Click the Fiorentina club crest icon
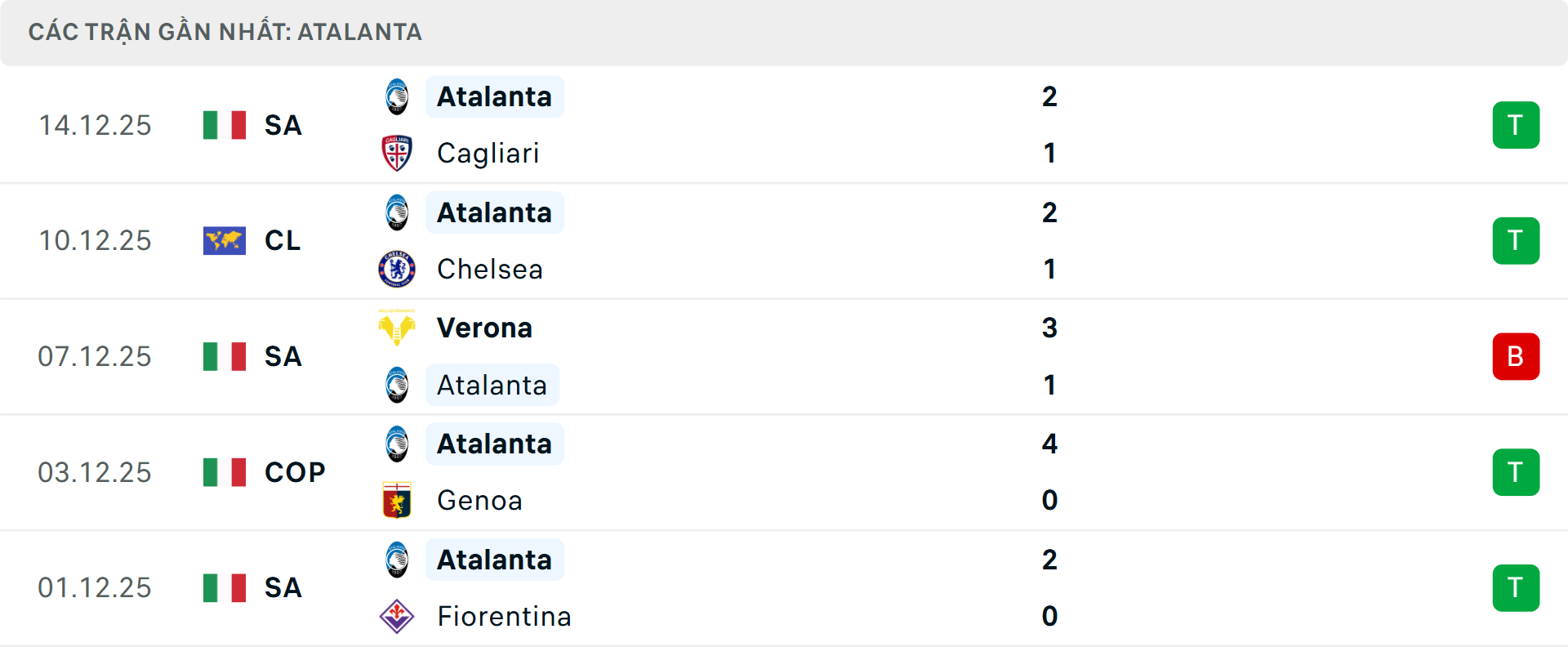This screenshot has height=647, width=1568. click(x=397, y=617)
